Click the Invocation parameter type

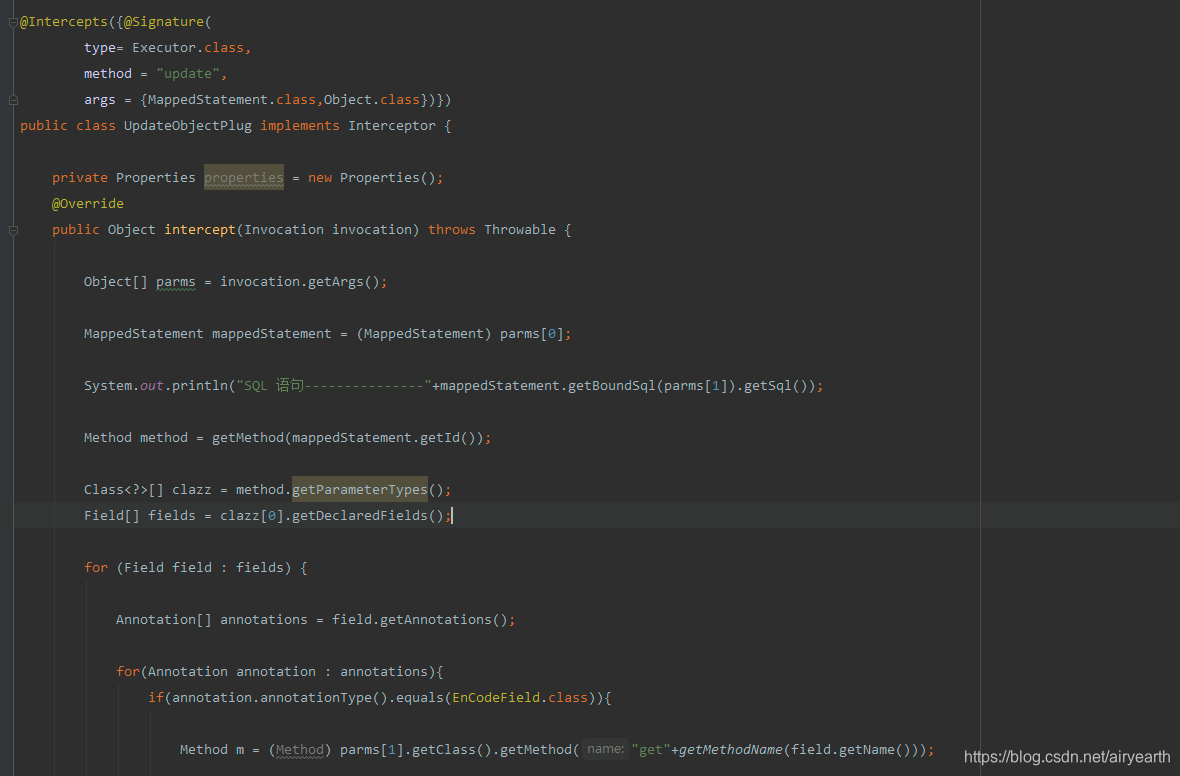[284, 230]
